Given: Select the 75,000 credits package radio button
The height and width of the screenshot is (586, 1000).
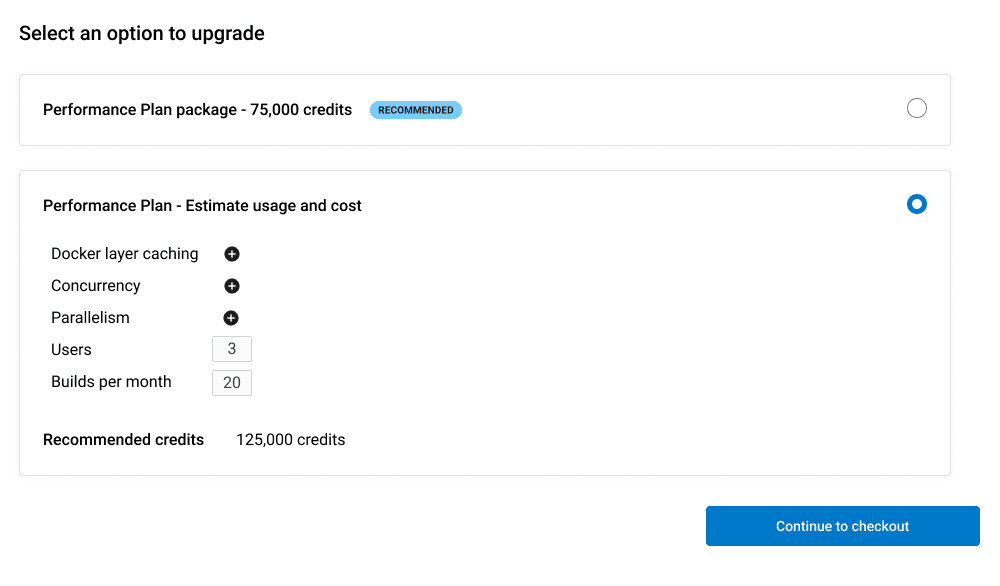Looking at the screenshot, I should [x=916, y=109].
